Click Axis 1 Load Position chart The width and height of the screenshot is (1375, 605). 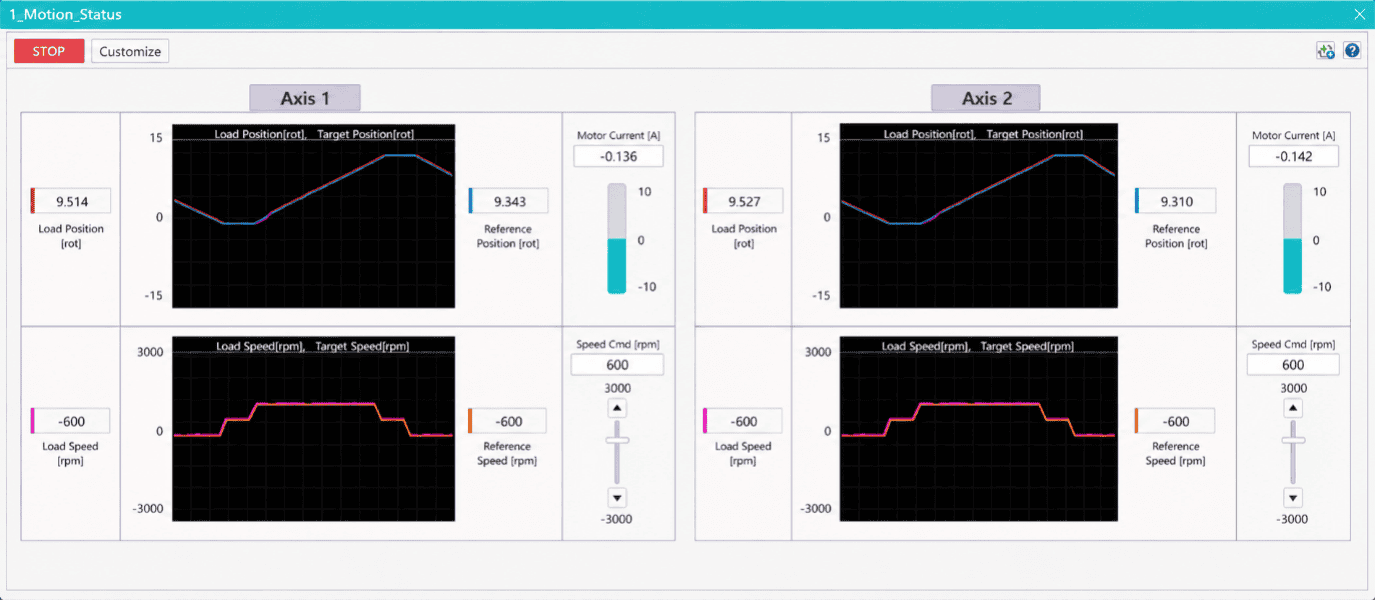pyautogui.click(x=314, y=215)
